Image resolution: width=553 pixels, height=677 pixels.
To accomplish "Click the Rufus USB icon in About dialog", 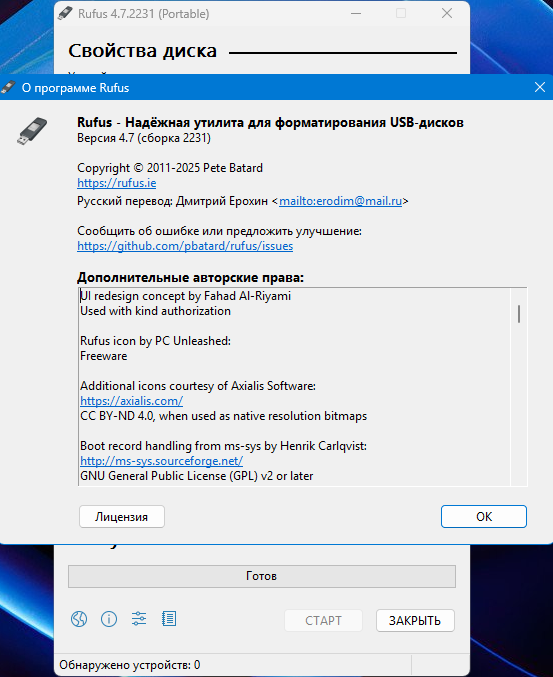I will 32,130.
